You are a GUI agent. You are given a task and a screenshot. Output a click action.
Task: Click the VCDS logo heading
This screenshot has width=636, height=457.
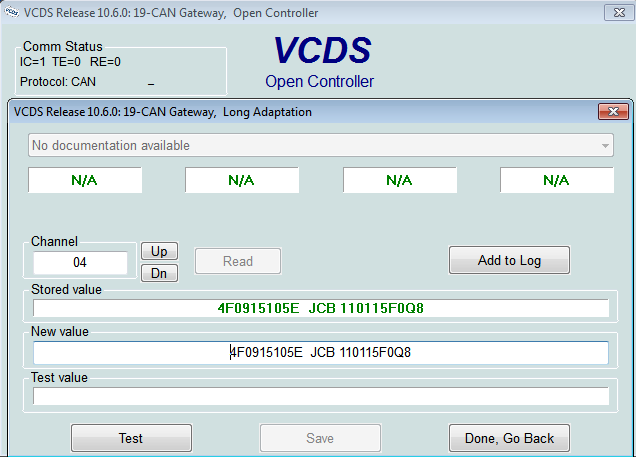(322, 50)
